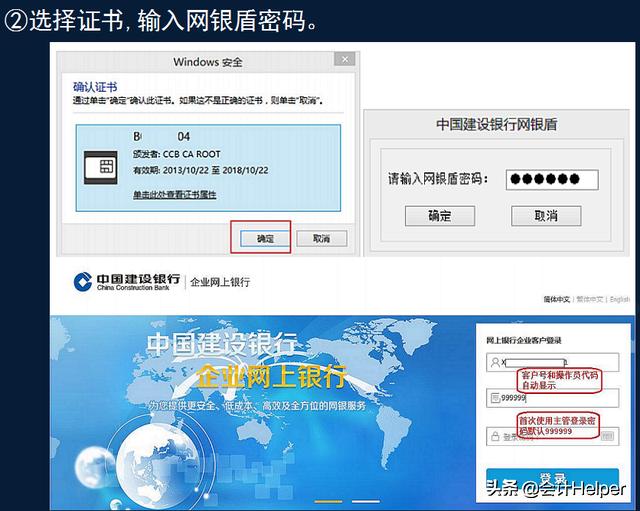Click the 企业网上银行 header text
Image resolution: width=640 pixels, height=511 pixels.
coord(220,282)
